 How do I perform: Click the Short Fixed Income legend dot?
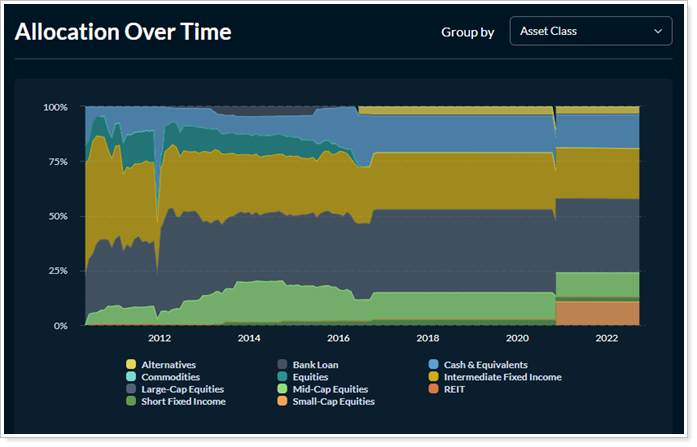pyautogui.click(x=131, y=401)
